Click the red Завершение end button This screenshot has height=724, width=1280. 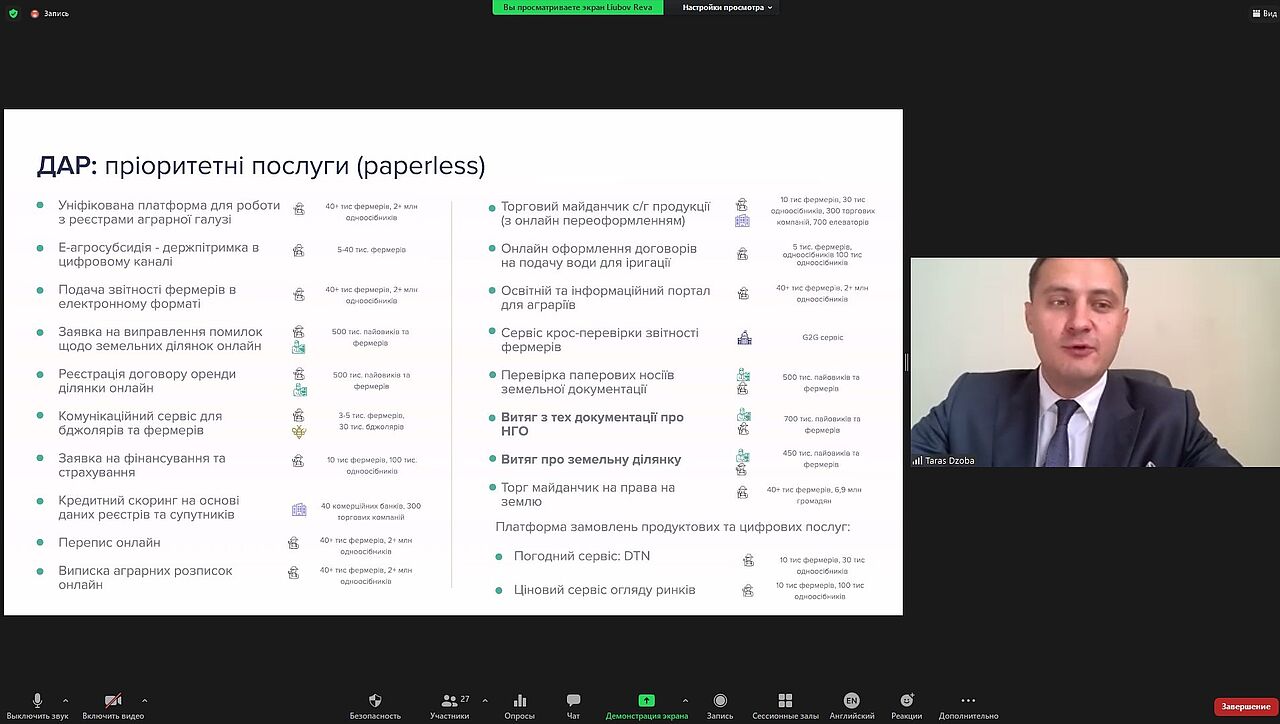coord(1245,707)
